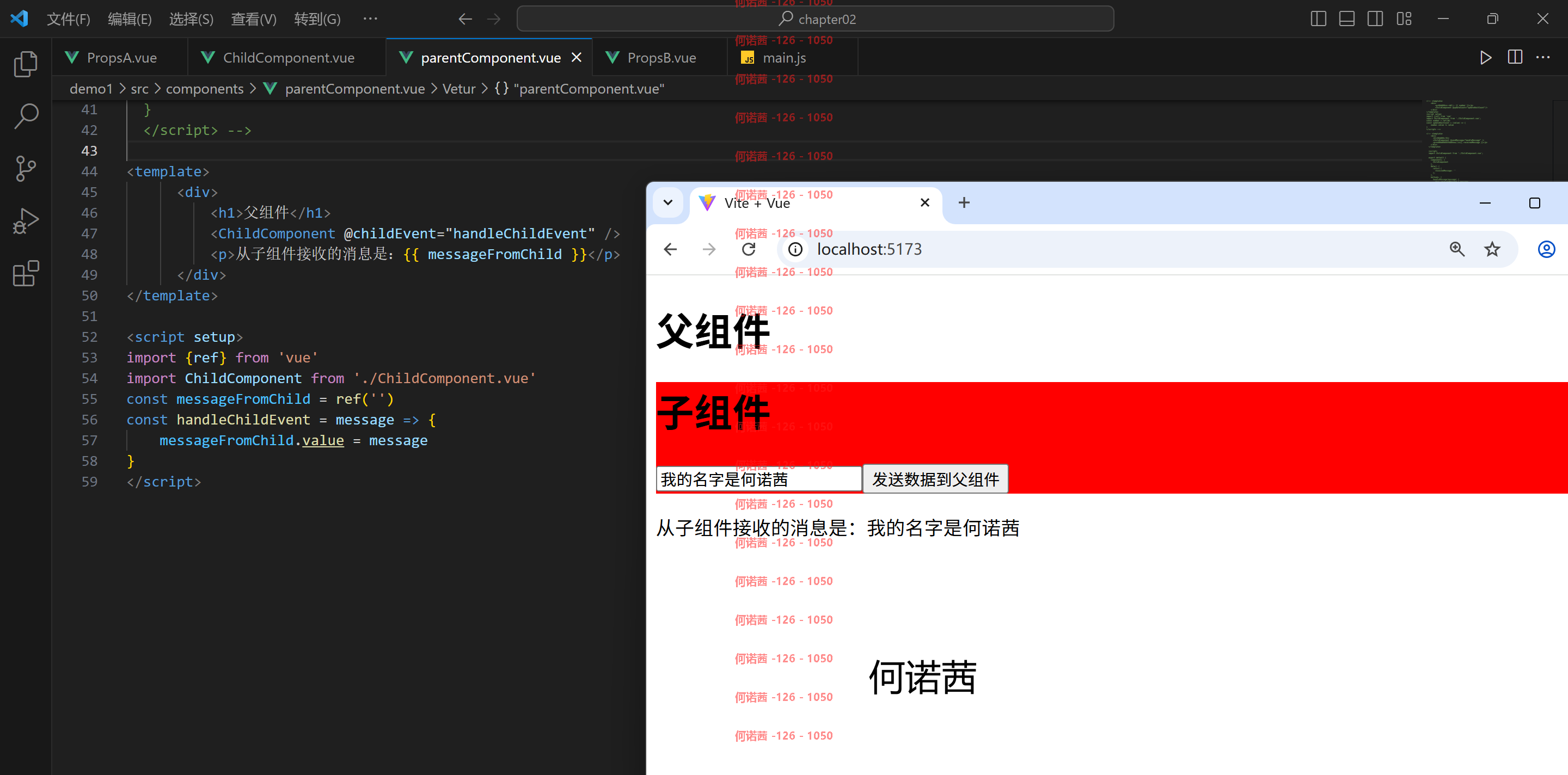Open Chrome profile icon

click(x=1546, y=249)
